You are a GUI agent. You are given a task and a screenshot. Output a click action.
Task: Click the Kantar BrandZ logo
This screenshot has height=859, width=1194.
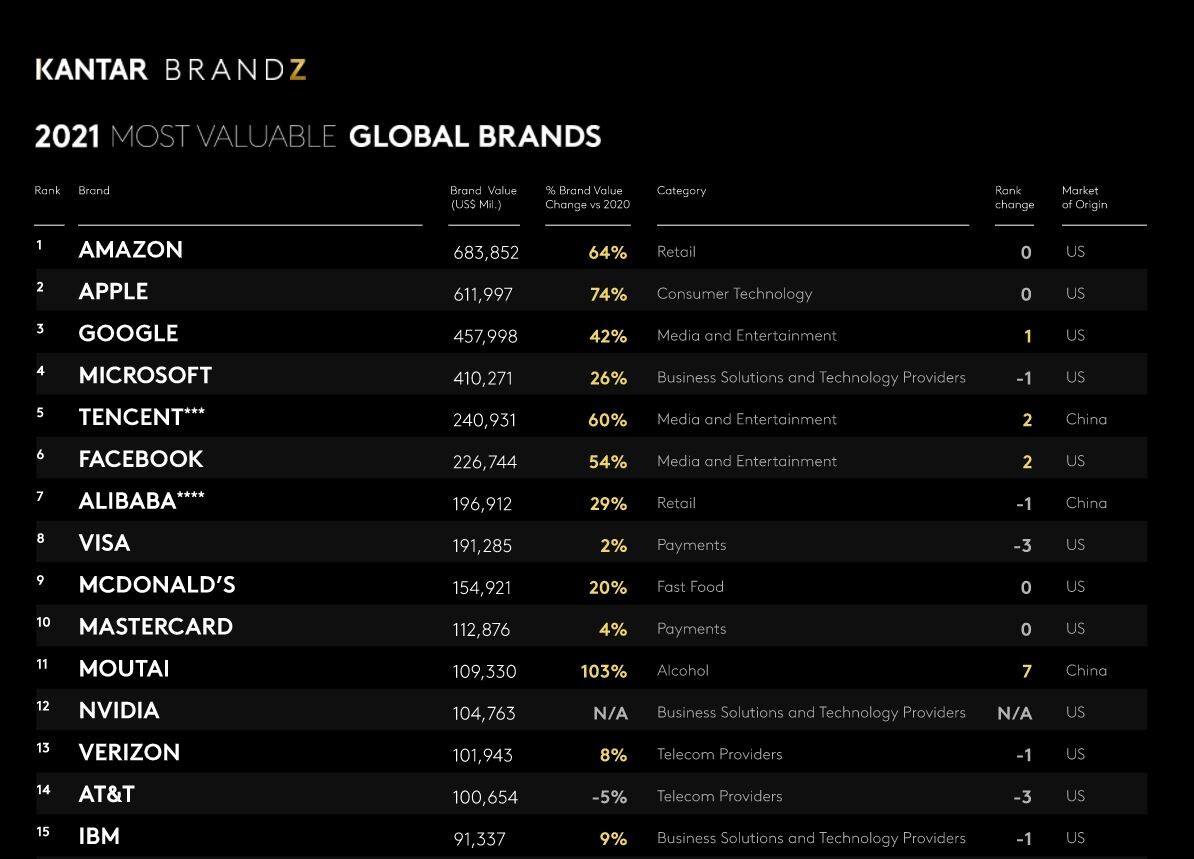coord(170,70)
